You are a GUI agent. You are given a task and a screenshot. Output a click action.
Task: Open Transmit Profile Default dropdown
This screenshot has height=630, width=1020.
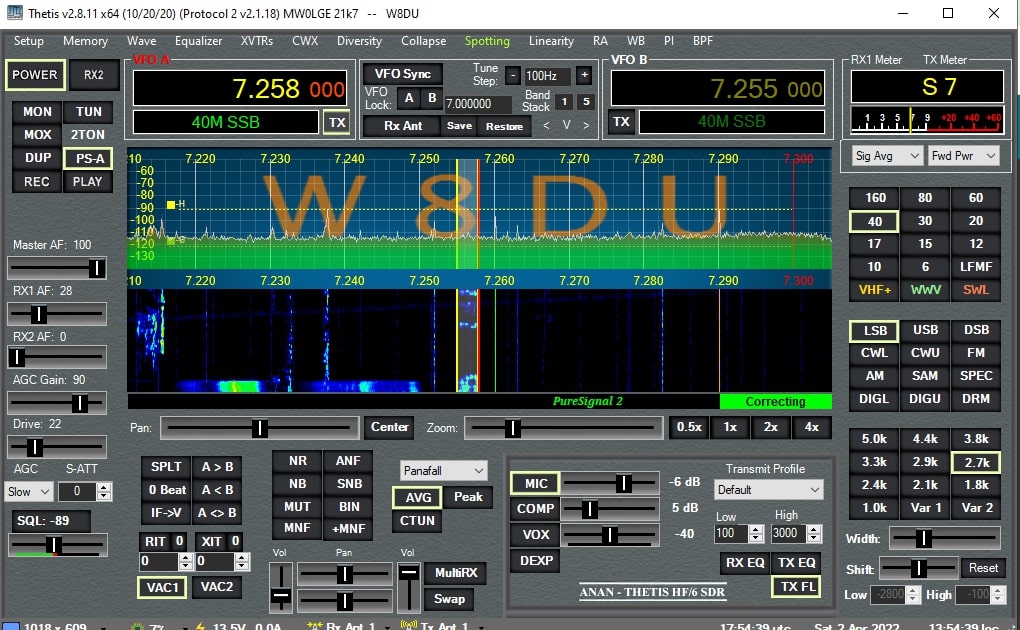pos(768,489)
